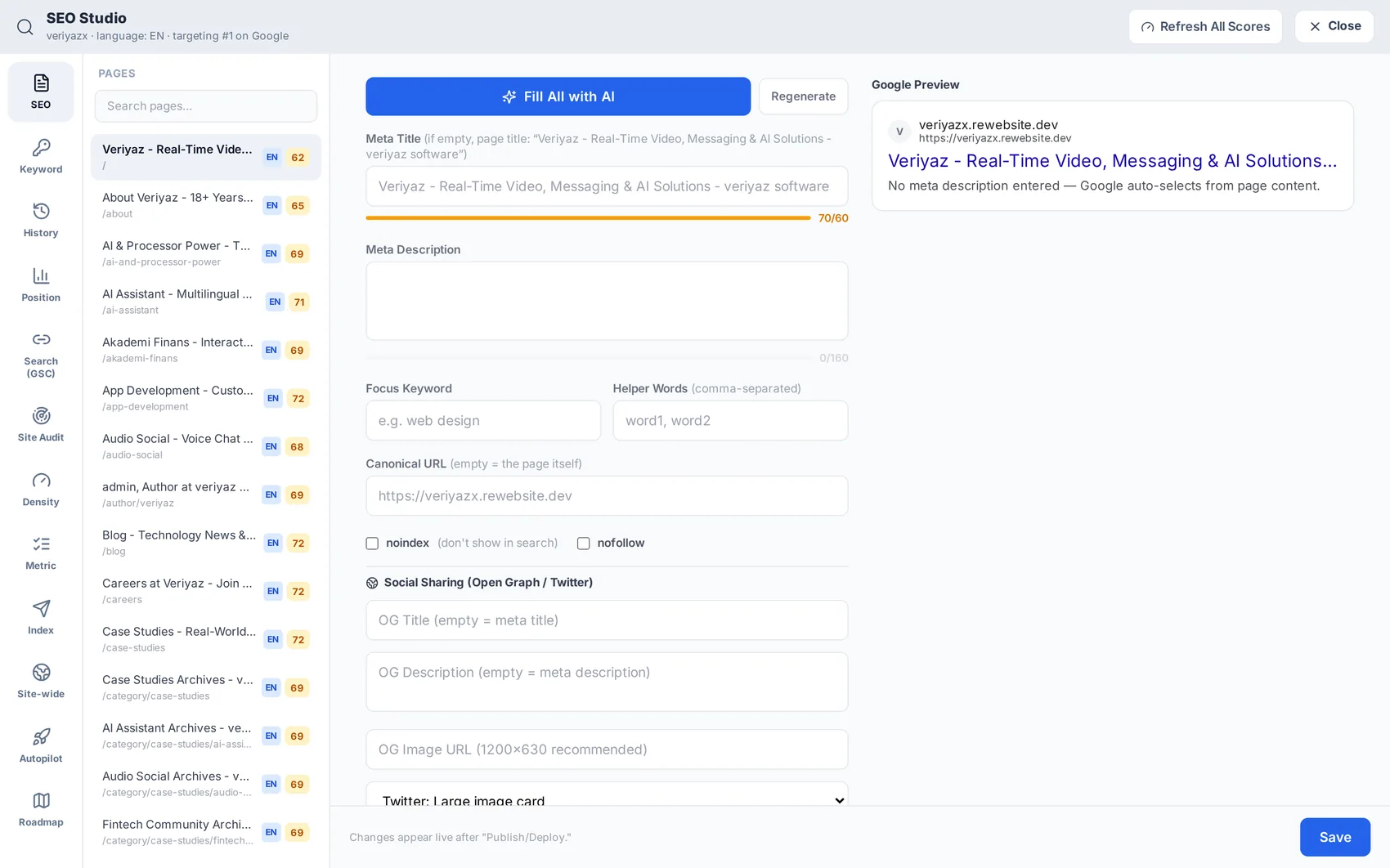Click the V favicon in Google Preview

pos(899,131)
